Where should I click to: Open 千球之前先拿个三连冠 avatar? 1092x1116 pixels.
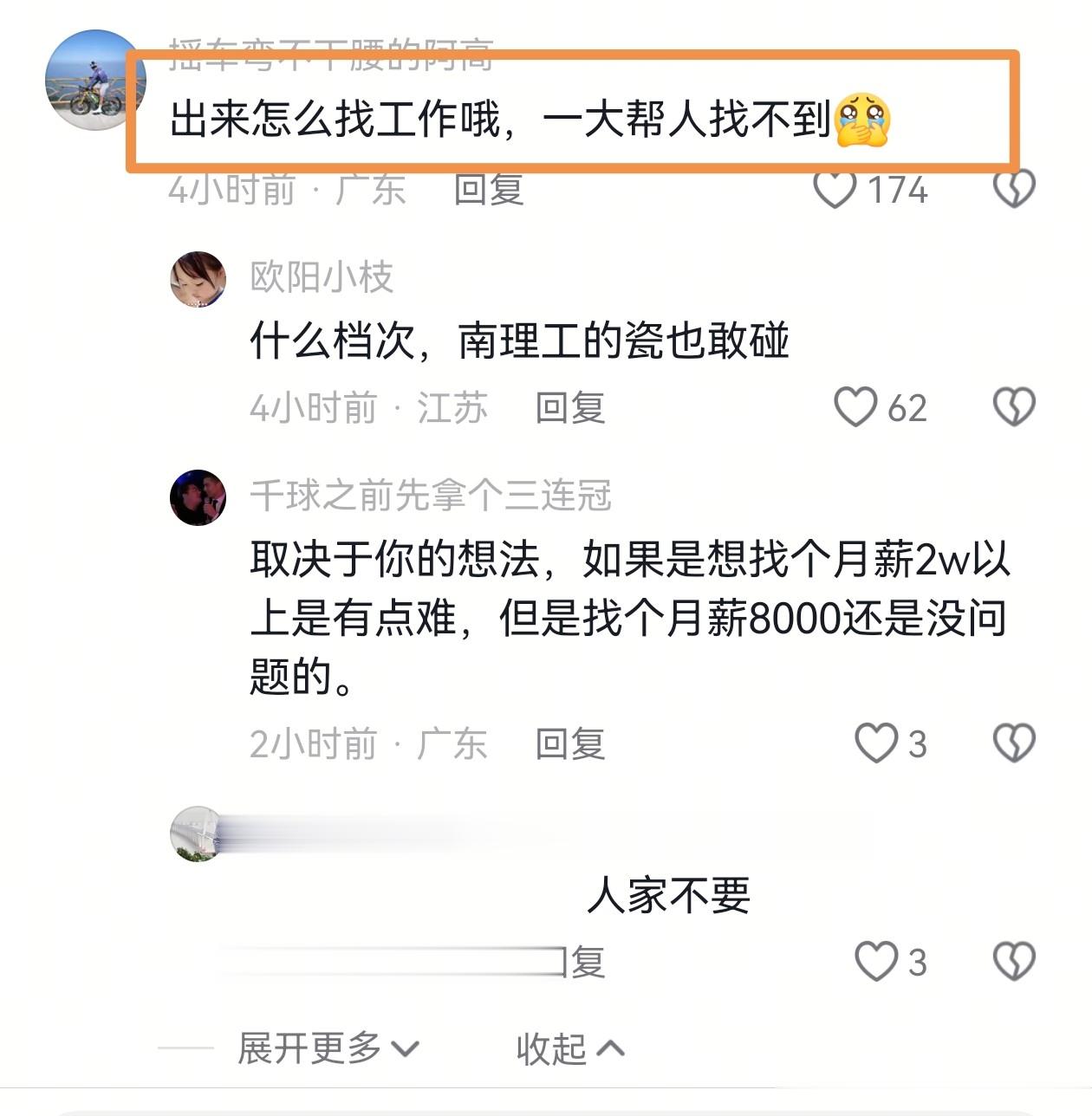[x=198, y=497]
